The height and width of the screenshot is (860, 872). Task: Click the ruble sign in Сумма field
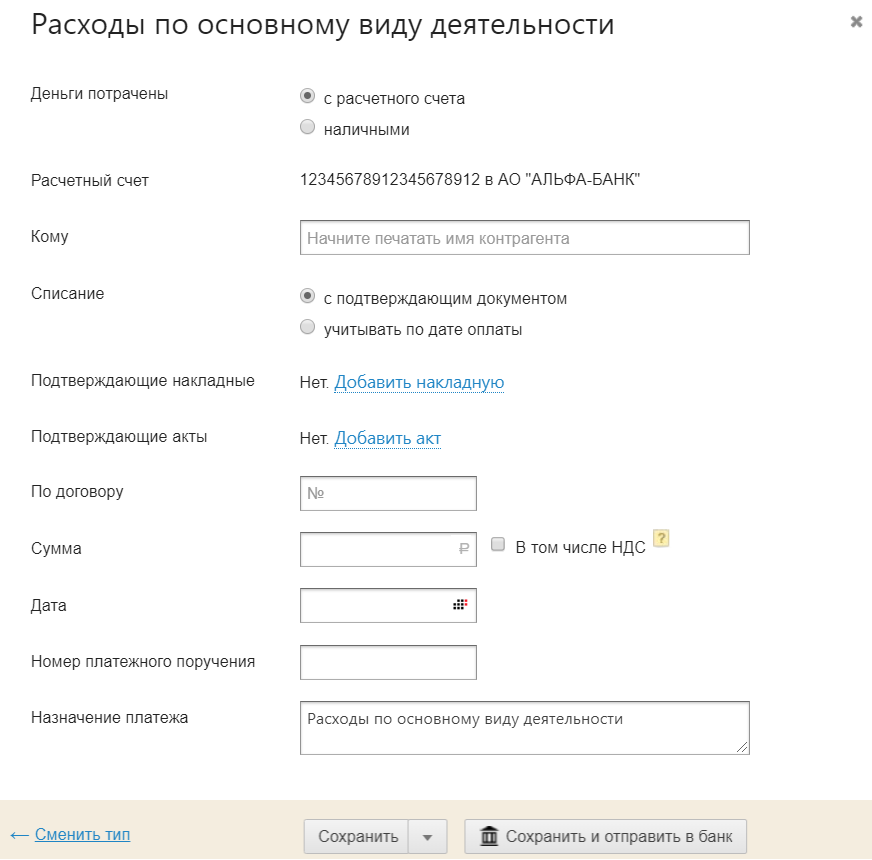coord(463,549)
